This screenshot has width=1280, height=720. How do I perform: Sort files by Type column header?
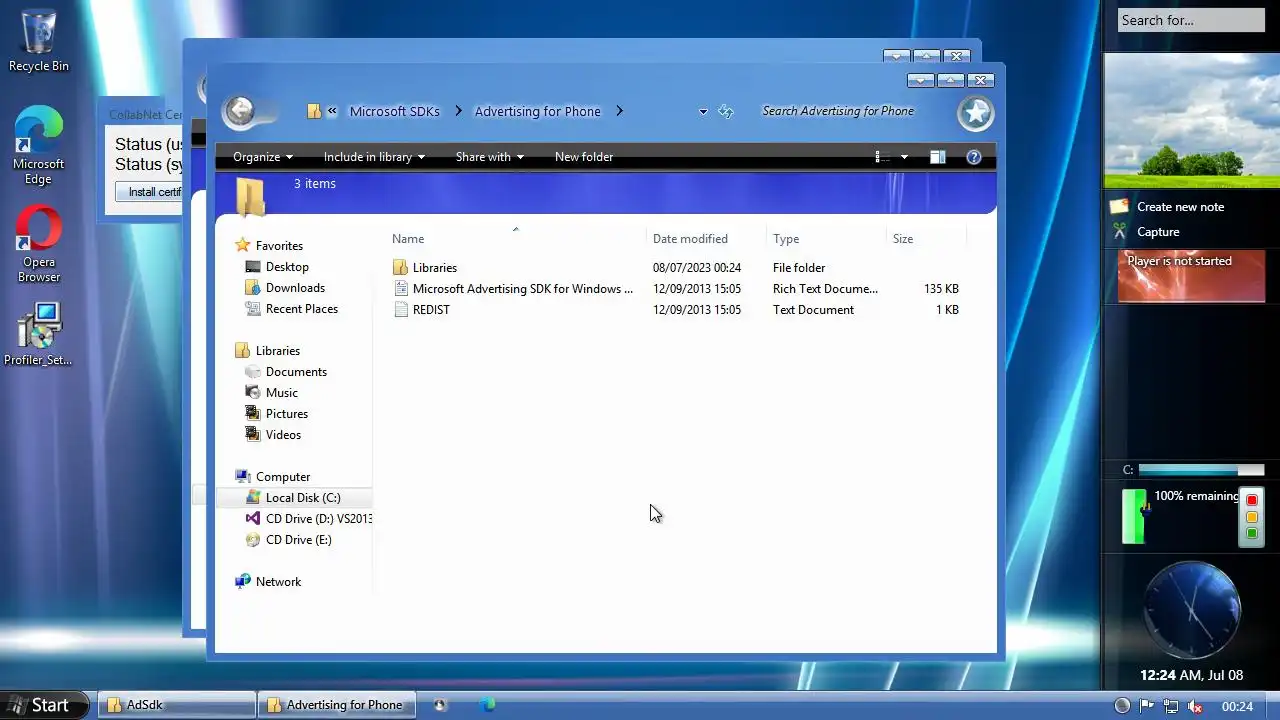826,239
